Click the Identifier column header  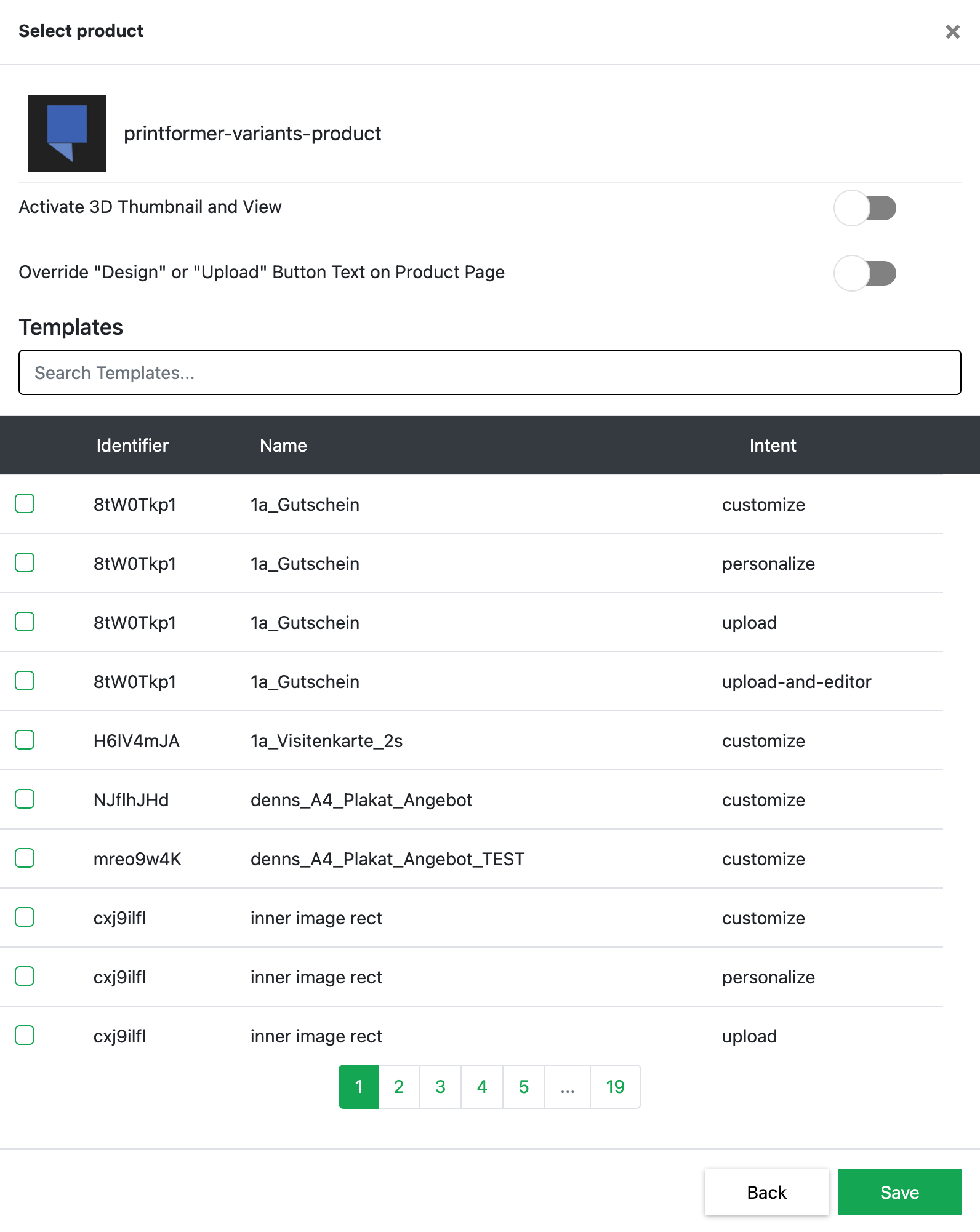click(132, 446)
